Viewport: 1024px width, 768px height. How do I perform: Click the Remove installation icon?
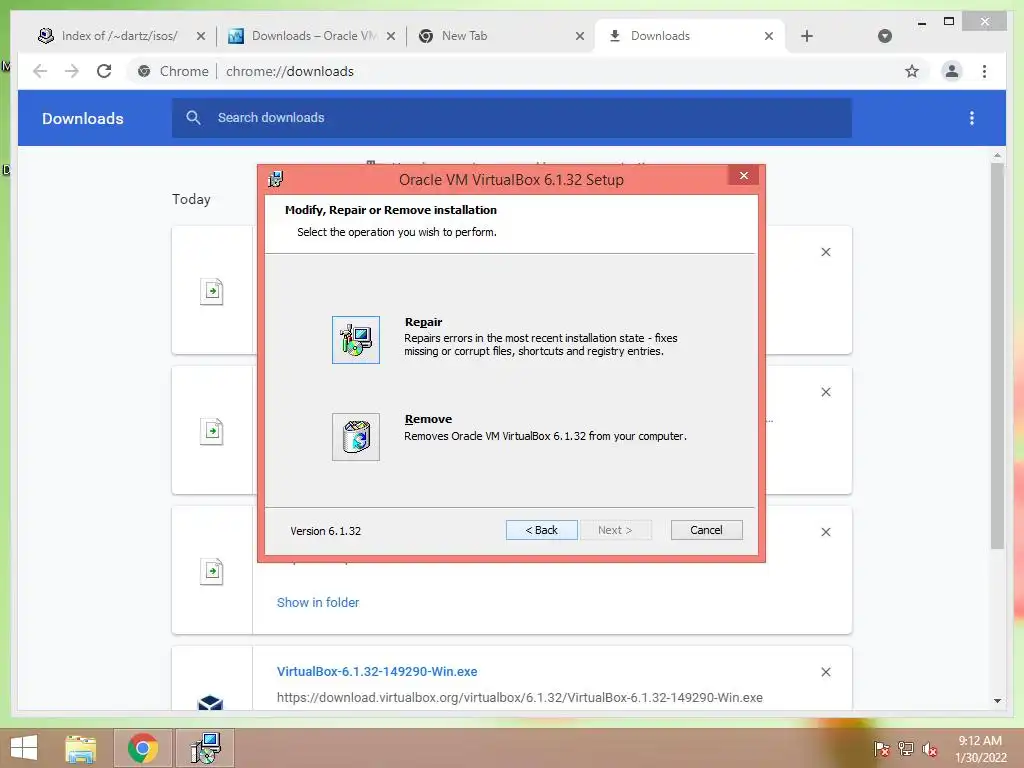tap(355, 437)
